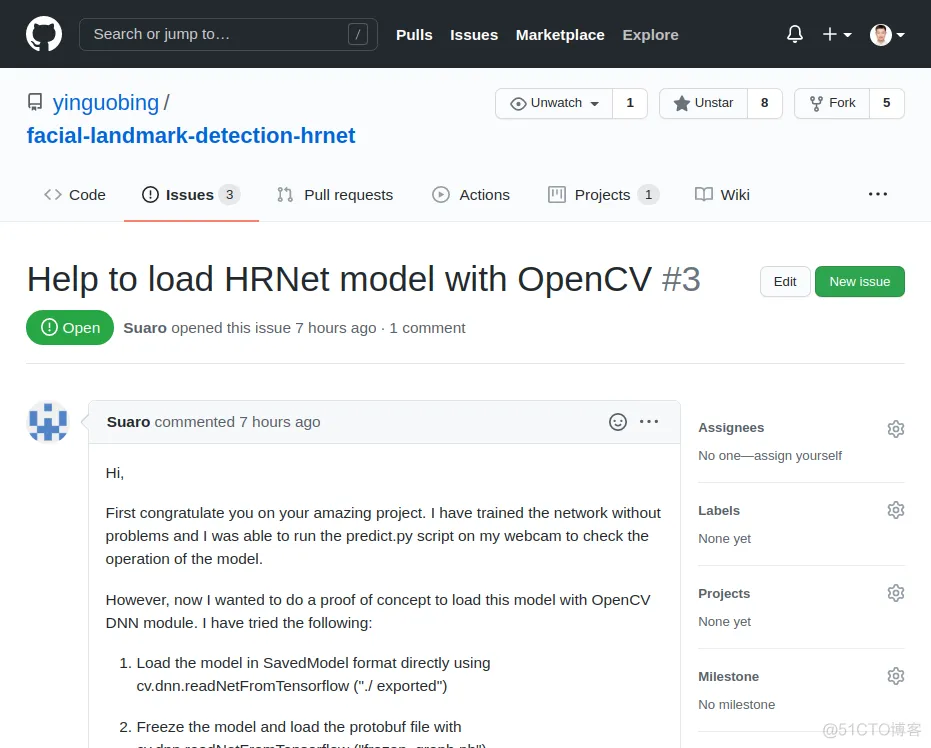The width and height of the screenshot is (931, 748).
Task: Switch to the Actions tab
Action: pos(471,195)
